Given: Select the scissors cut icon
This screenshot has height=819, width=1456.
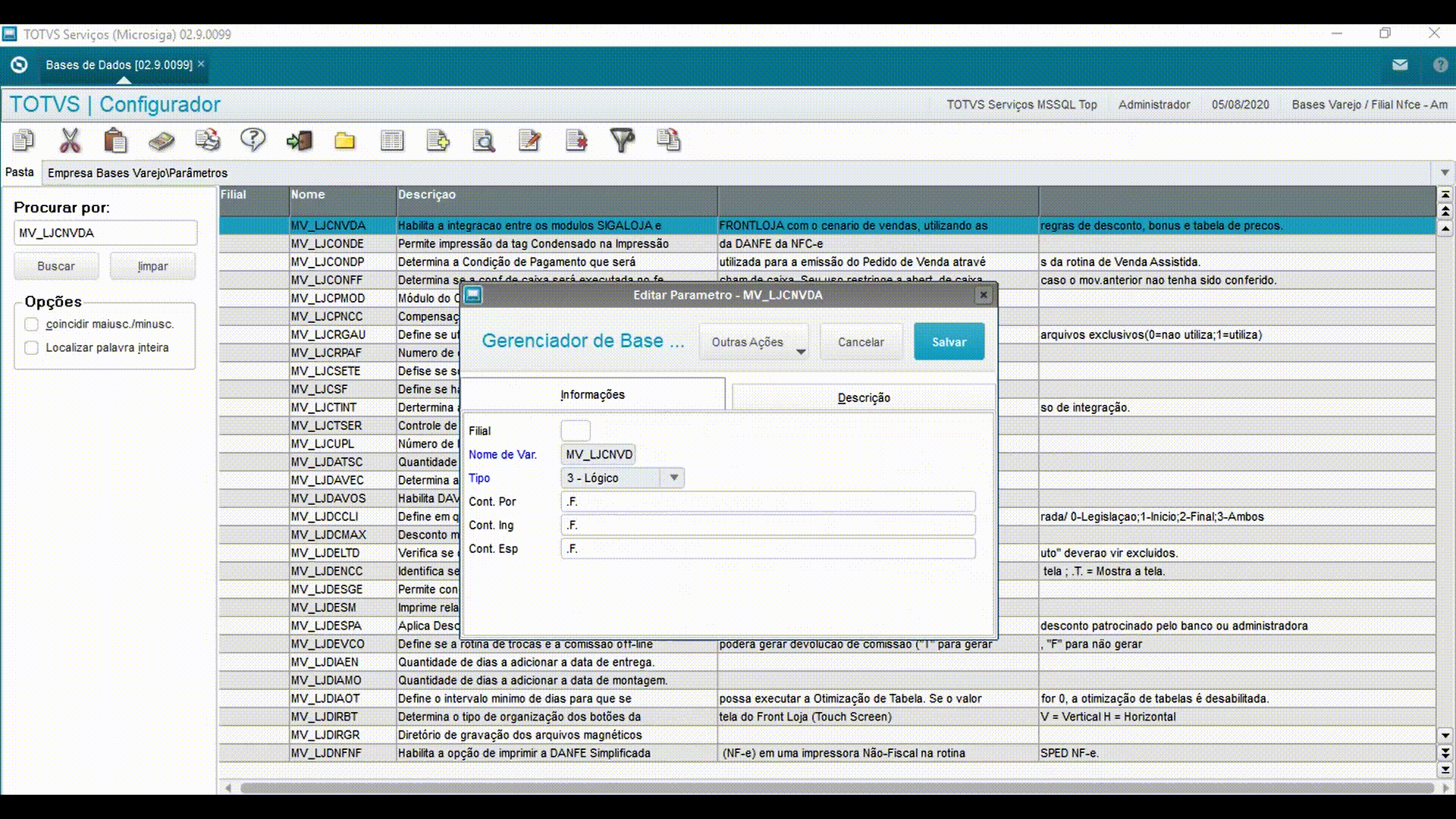Looking at the screenshot, I should point(70,140).
